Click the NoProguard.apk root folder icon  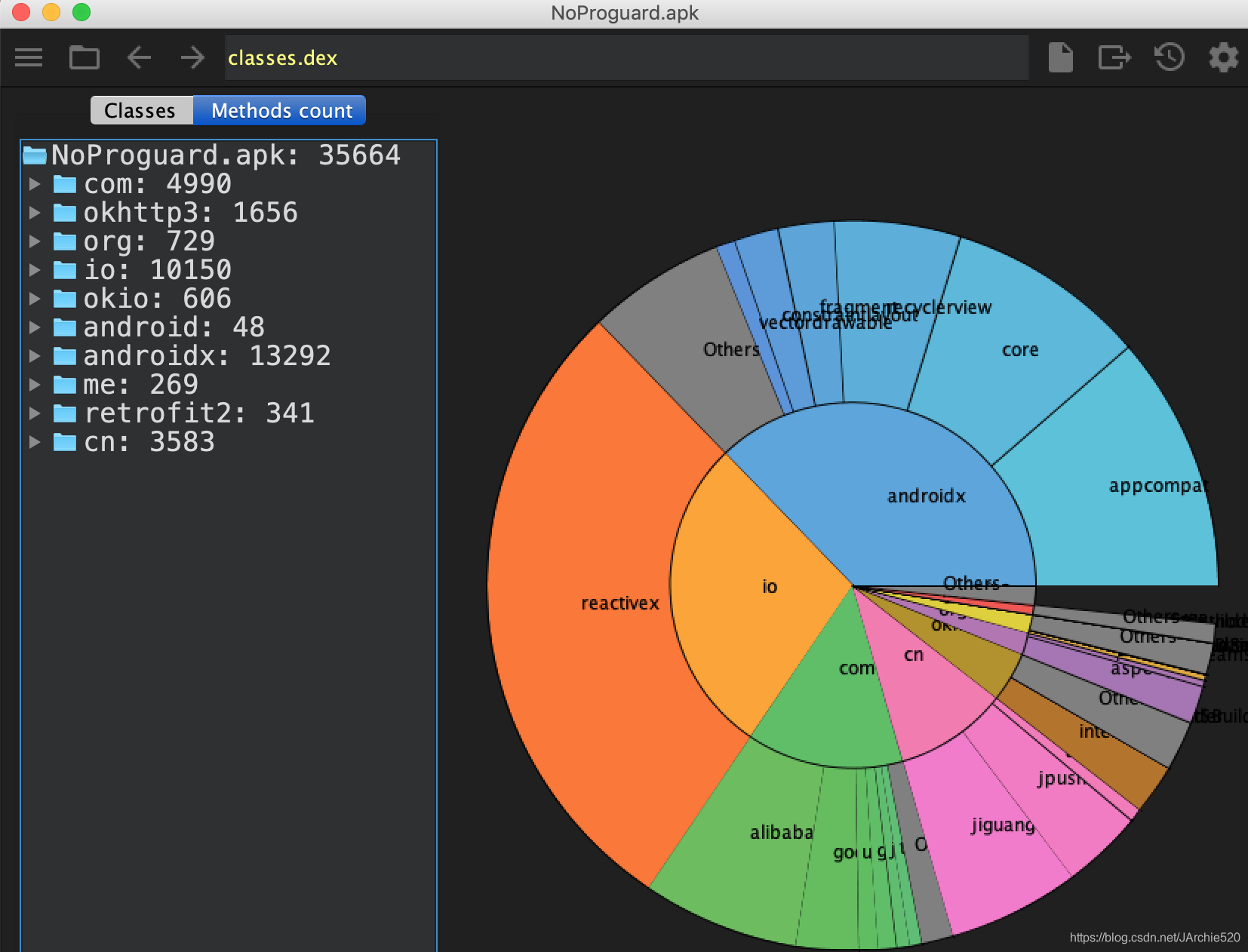coord(35,155)
